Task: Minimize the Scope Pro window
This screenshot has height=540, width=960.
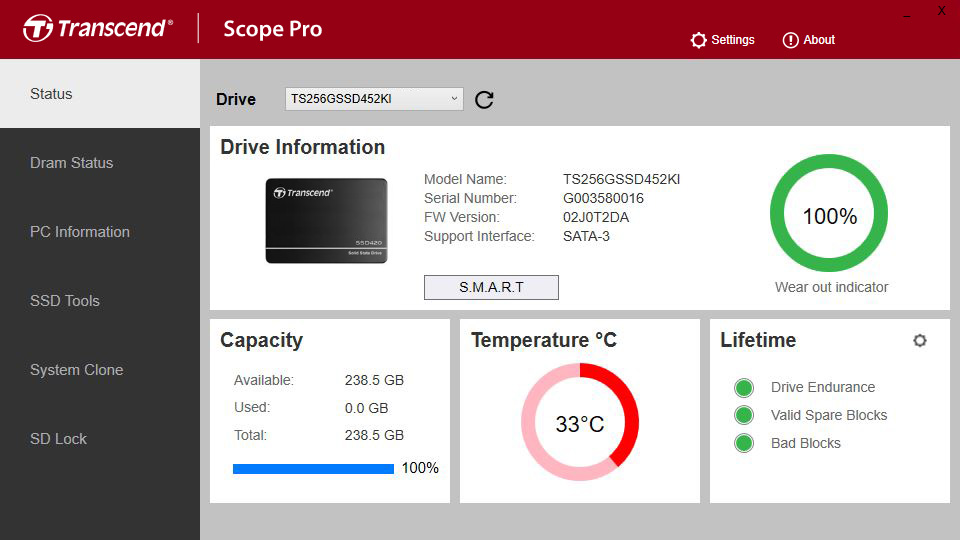Action: click(x=907, y=13)
